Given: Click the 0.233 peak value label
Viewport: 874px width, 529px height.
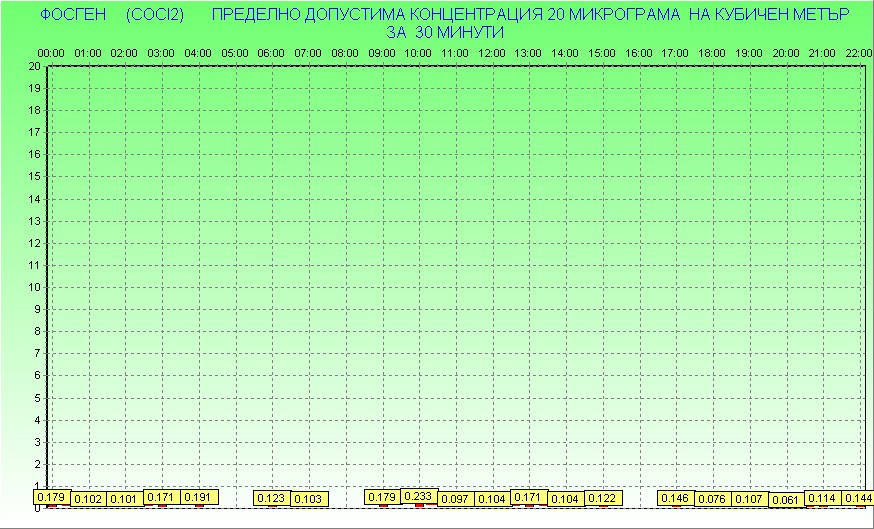Looking at the screenshot, I should (x=418, y=495).
